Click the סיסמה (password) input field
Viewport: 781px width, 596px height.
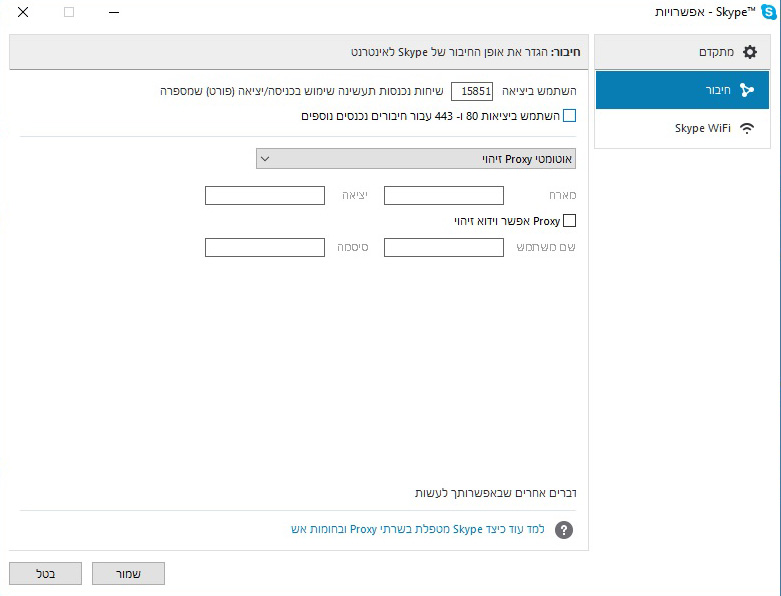tap(265, 247)
